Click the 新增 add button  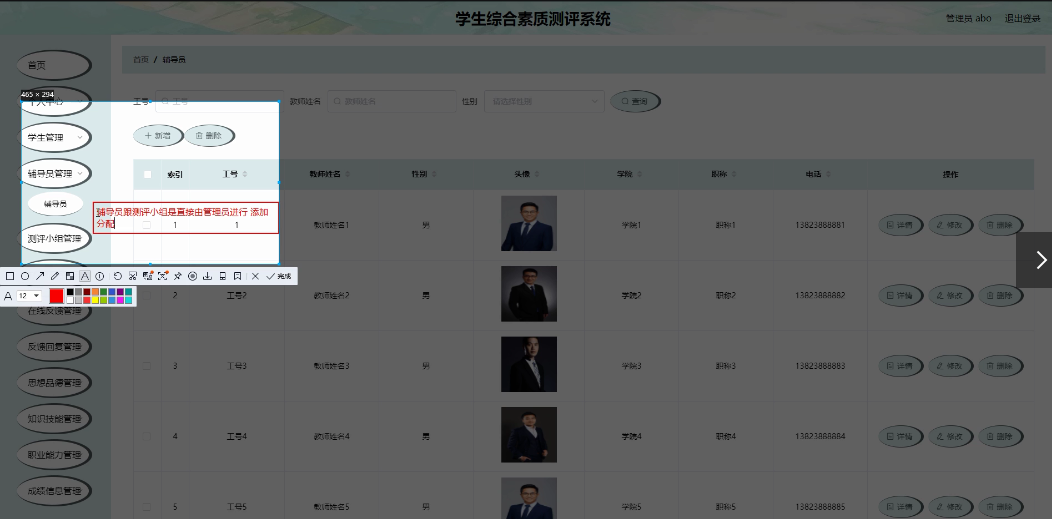click(158, 135)
